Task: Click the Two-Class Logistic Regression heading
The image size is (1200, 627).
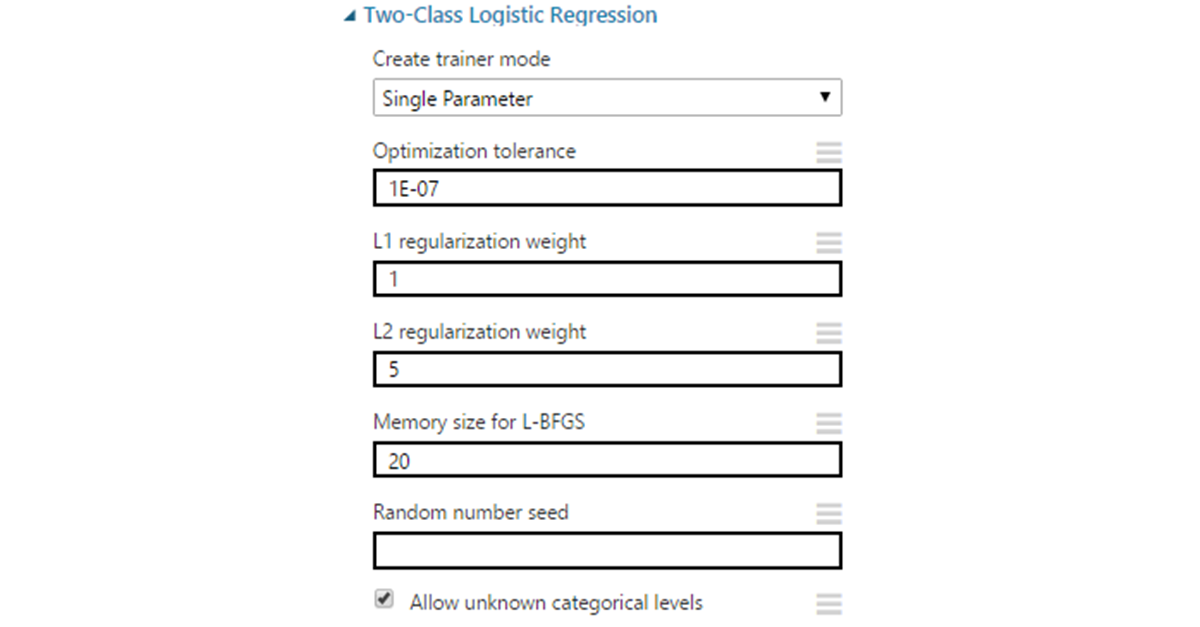Action: (x=510, y=16)
